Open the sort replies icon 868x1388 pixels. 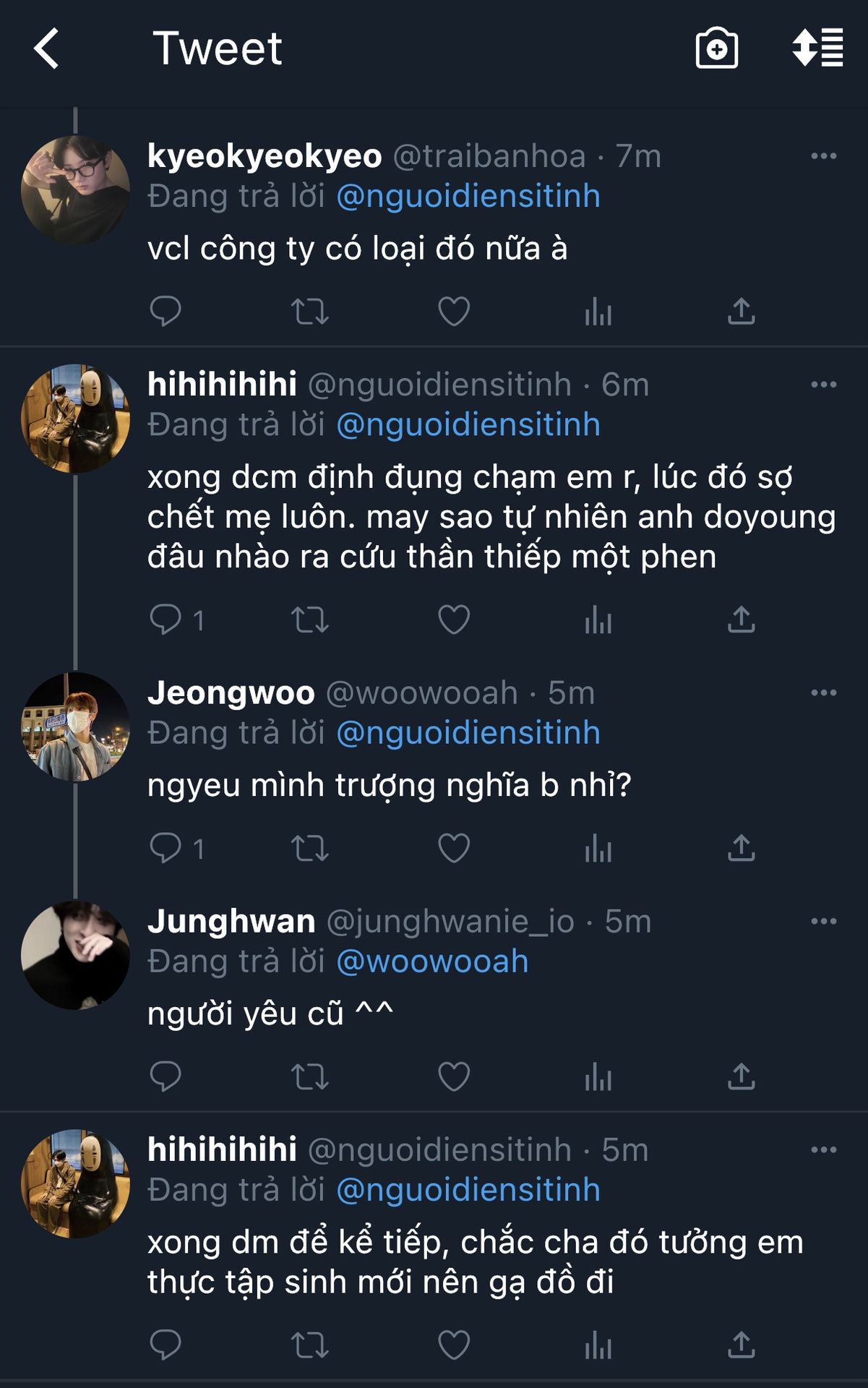click(817, 49)
